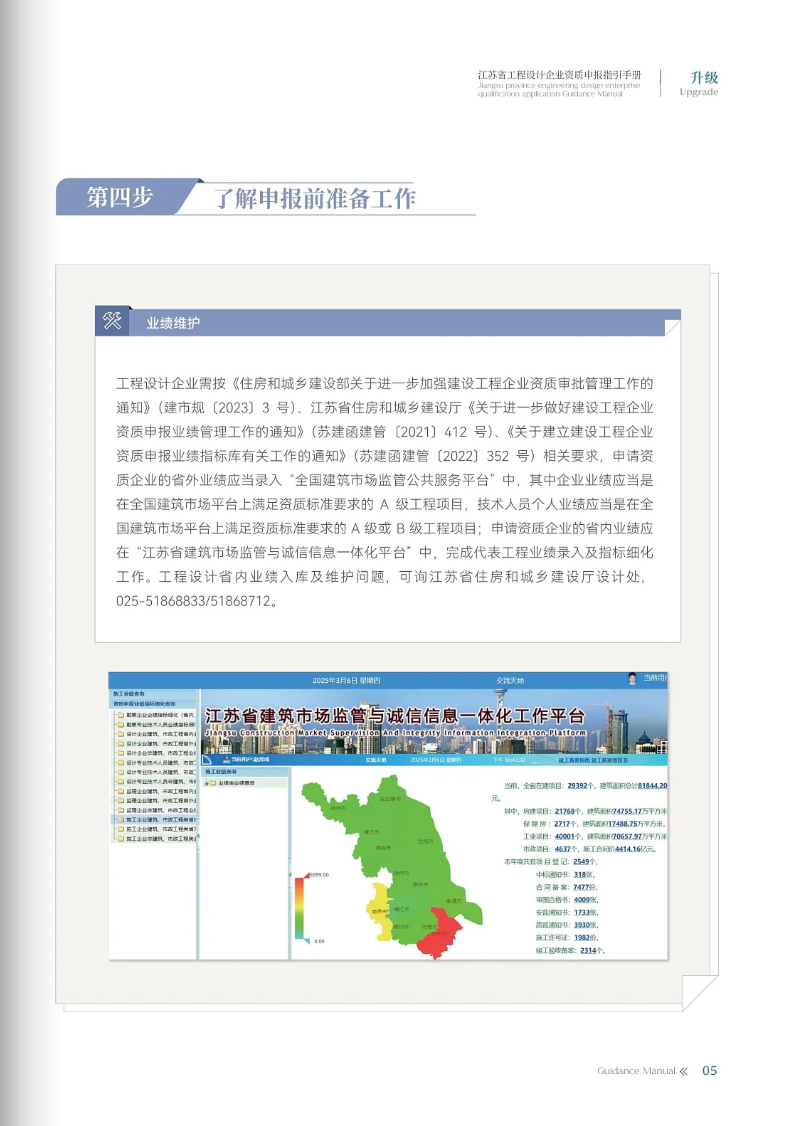Open the 2549 project registration link
Screen dimensions: 790x1126
pos(581,862)
